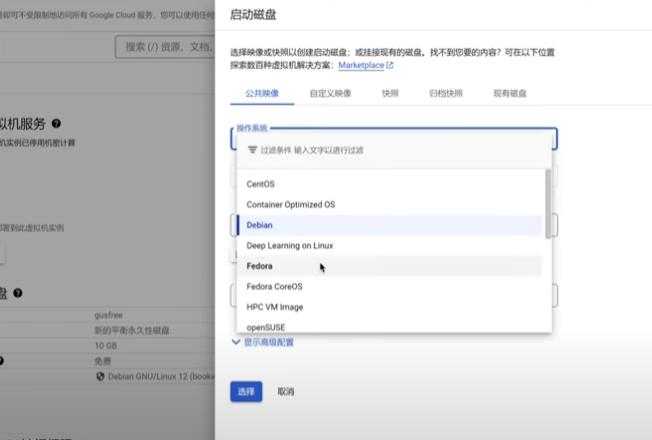
Task: Select CentOS from the OS list
Action: point(389,184)
